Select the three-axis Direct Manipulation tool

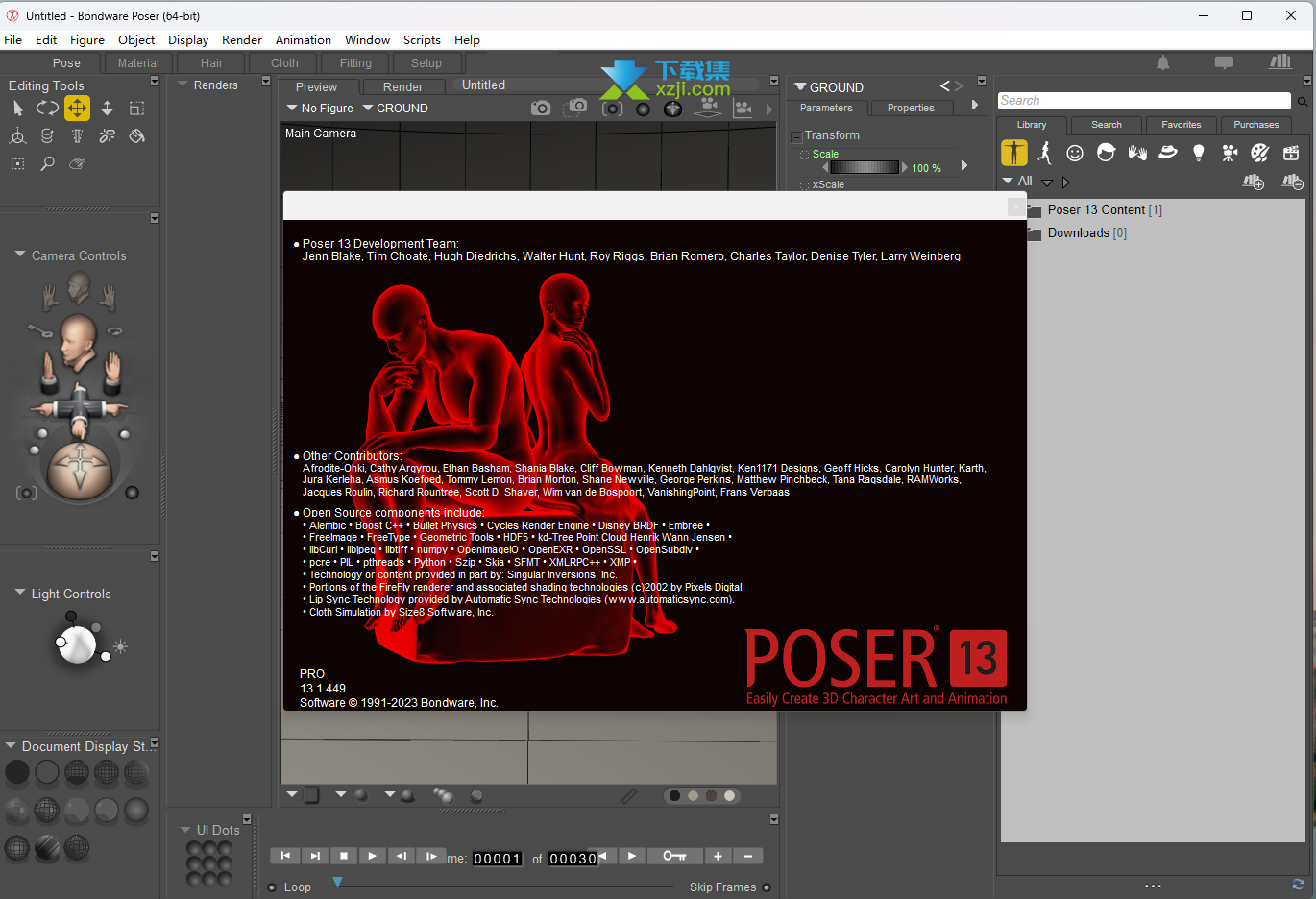point(17,136)
